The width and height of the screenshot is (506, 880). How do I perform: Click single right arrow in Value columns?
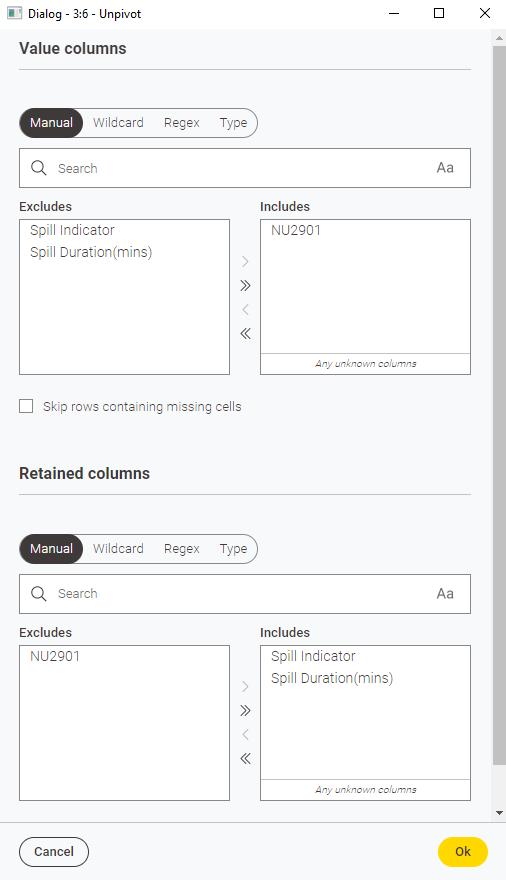pyautogui.click(x=245, y=262)
